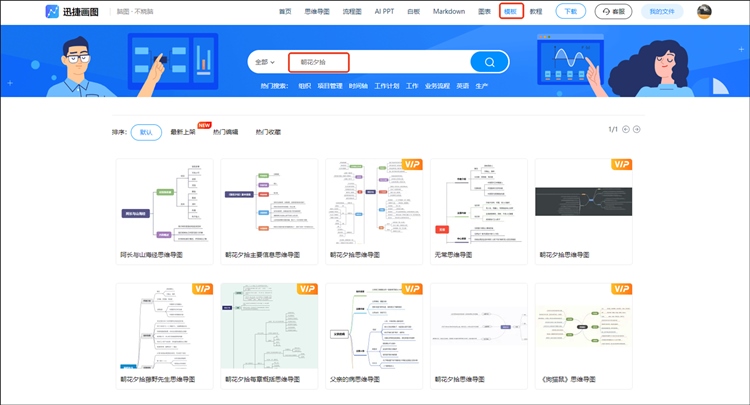Click the 迅捷画图 logo
750x405 pixels.
(72, 11)
